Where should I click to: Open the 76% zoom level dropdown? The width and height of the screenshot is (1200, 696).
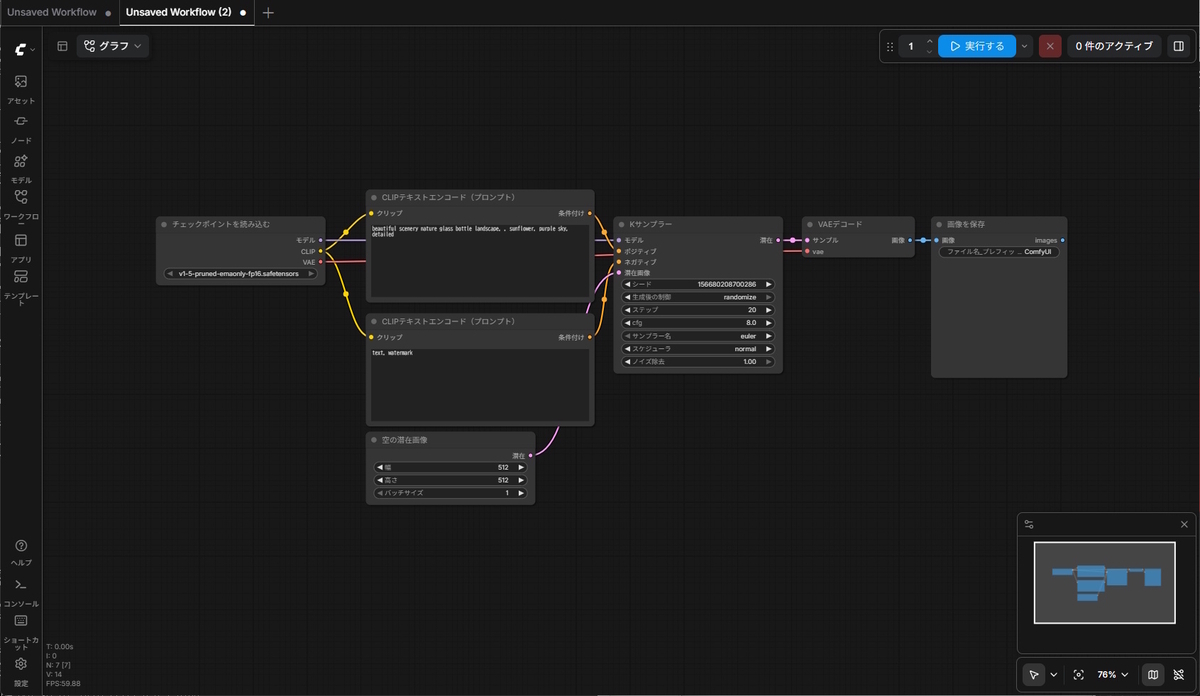(1113, 675)
